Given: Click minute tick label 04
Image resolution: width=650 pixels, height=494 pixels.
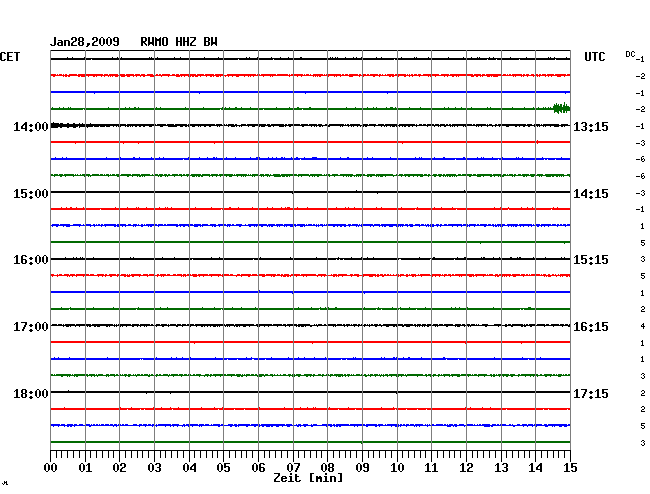Looking at the screenshot, I should (189, 468).
